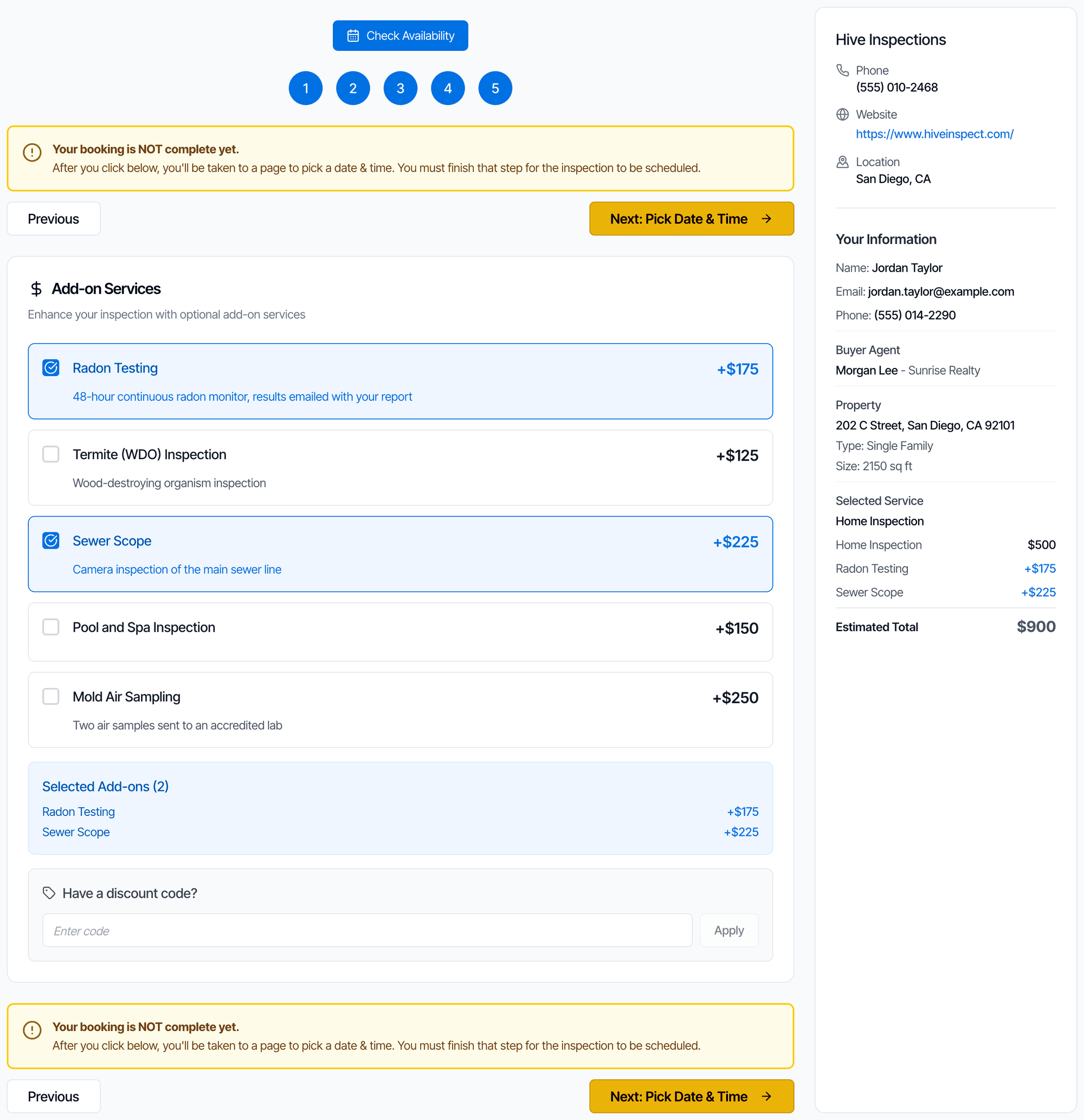
Task: Click the phone icon in Hive Inspections
Action: [842, 70]
